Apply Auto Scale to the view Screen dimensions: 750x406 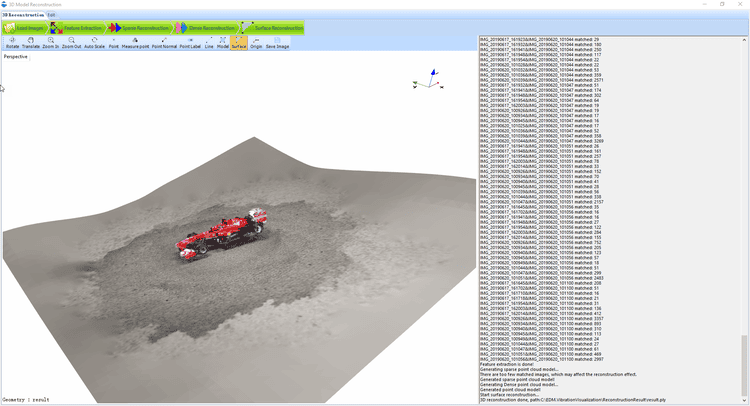[94, 43]
